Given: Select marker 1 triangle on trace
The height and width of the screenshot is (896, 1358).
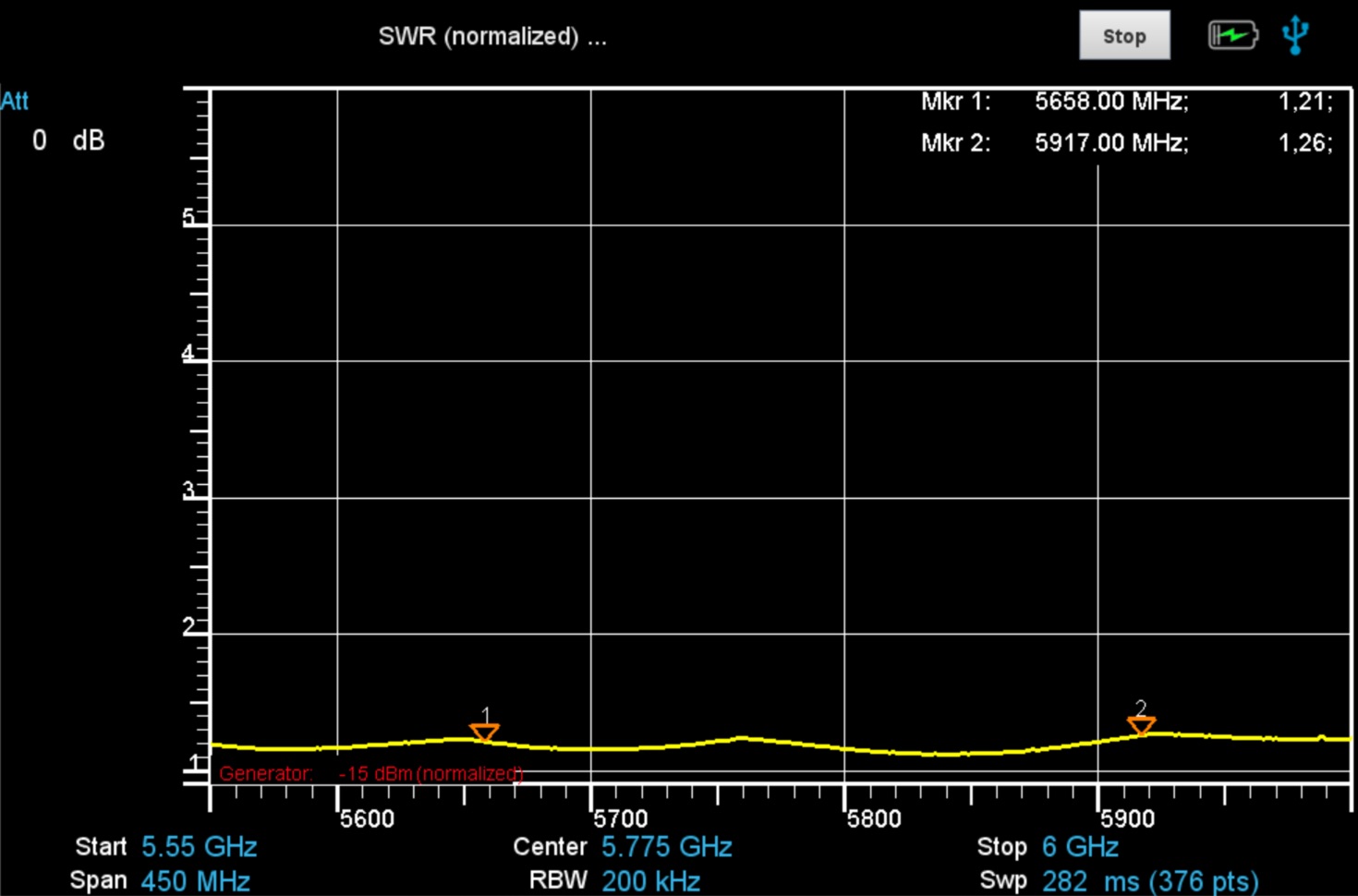Looking at the screenshot, I should pyautogui.click(x=485, y=732).
